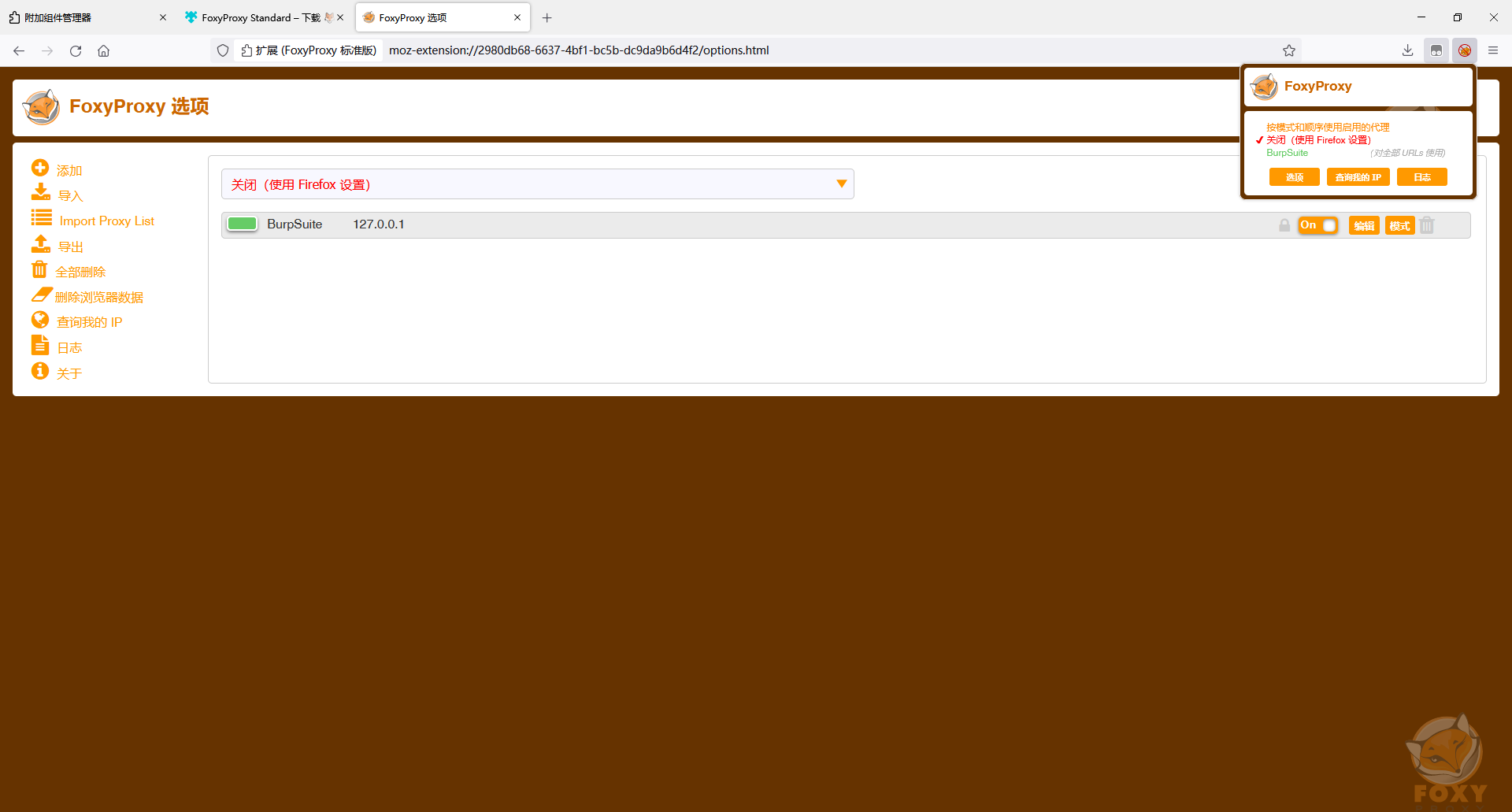Select 按模式和顺序使用启用的代理 in the FoxyProxy popup
This screenshot has width=1512, height=812.
coord(1328,127)
